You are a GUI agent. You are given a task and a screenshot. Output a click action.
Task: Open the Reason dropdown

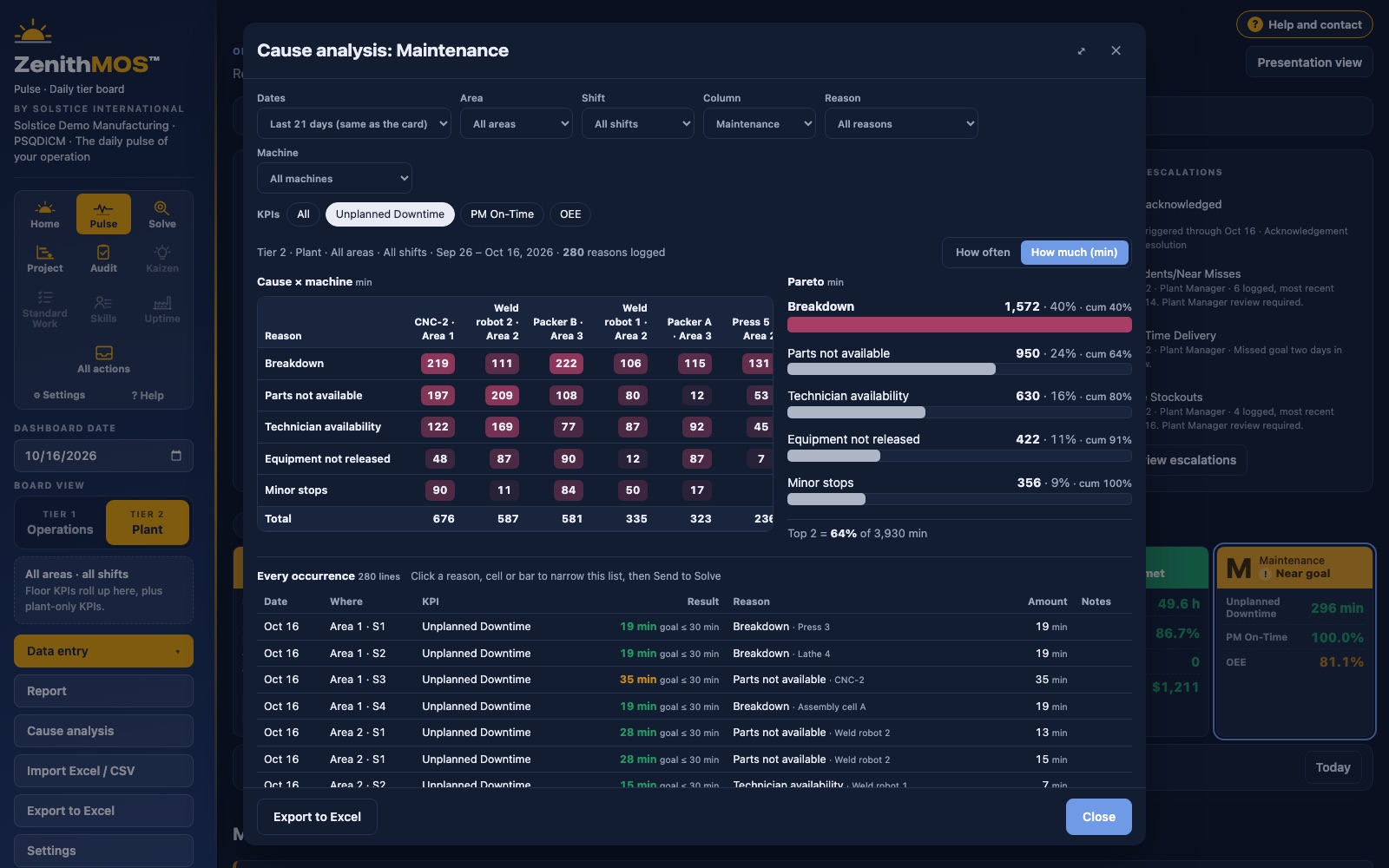[x=901, y=124]
